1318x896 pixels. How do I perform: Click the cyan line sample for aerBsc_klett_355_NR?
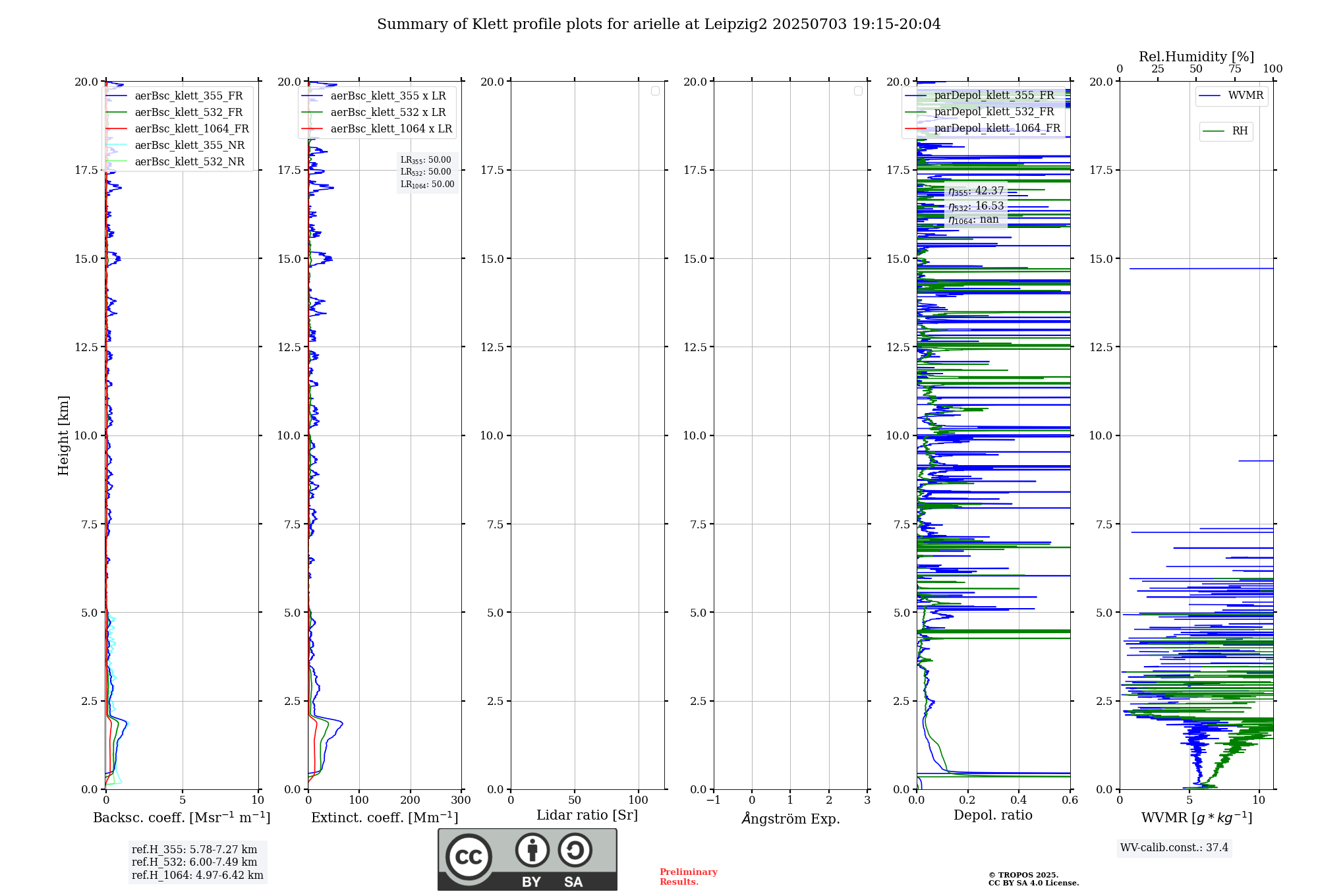click(x=116, y=145)
